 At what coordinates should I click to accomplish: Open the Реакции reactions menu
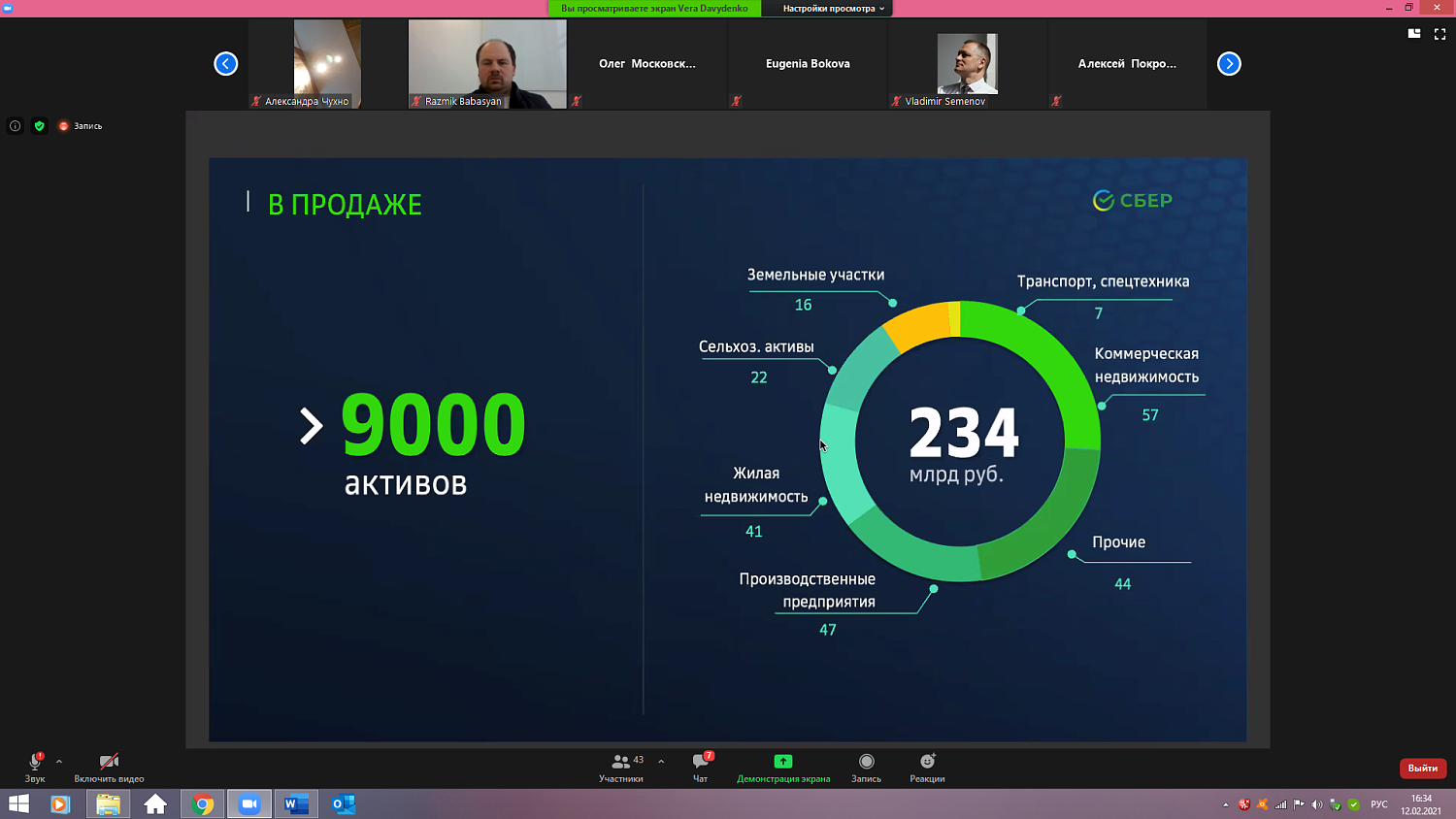tap(927, 767)
